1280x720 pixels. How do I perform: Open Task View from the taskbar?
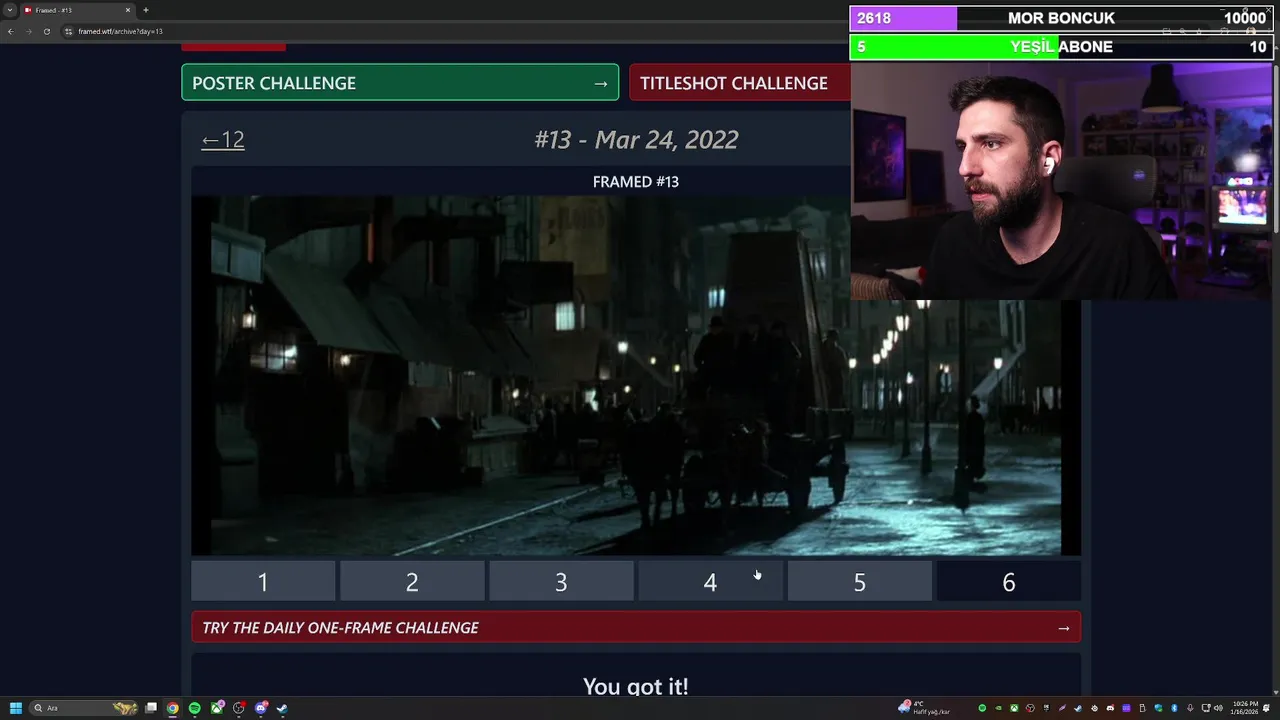(x=151, y=708)
